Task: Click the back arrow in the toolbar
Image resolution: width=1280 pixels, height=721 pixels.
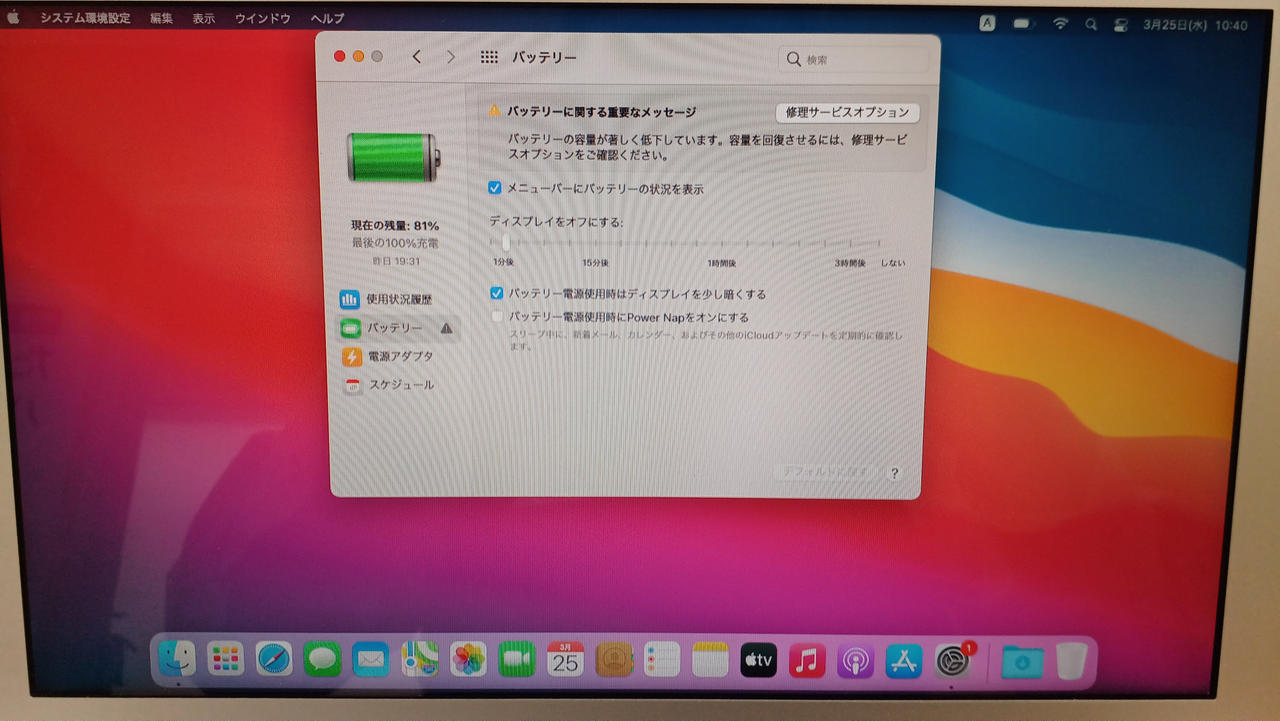Action: pyautogui.click(x=417, y=58)
